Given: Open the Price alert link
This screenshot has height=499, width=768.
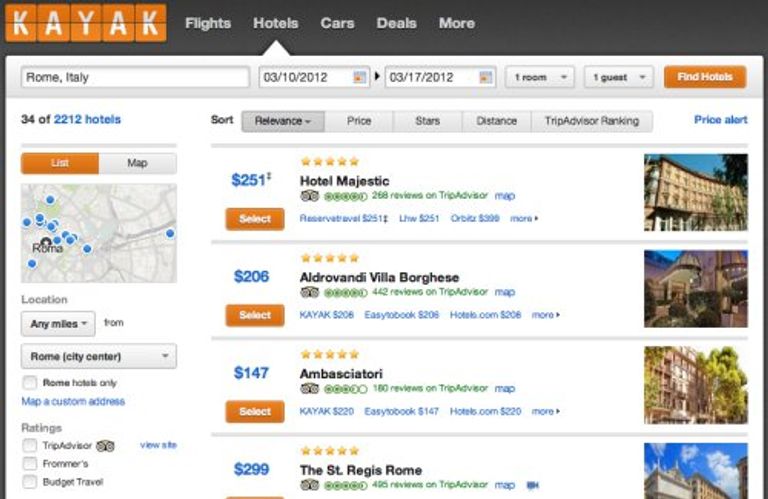Looking at the screenshot, I should pos(720,119).
